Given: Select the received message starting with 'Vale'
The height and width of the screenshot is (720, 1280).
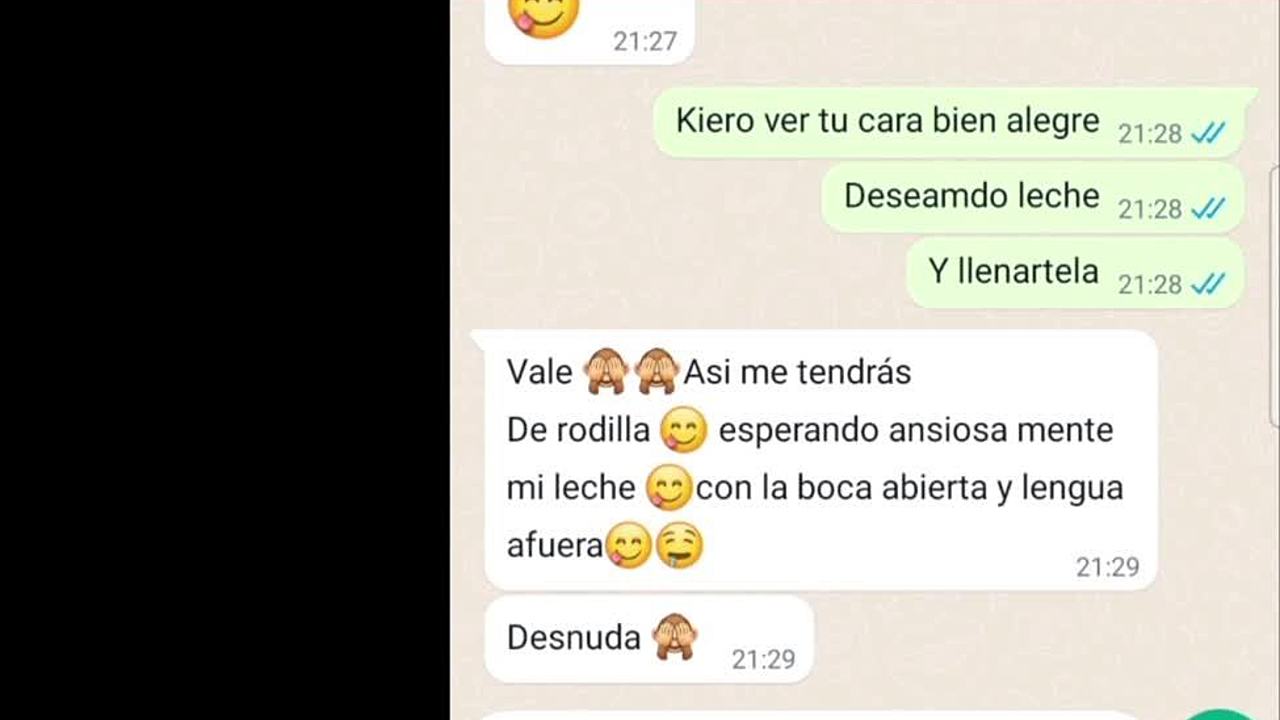Looking at the screenshot, I should (x=815, y=460).
